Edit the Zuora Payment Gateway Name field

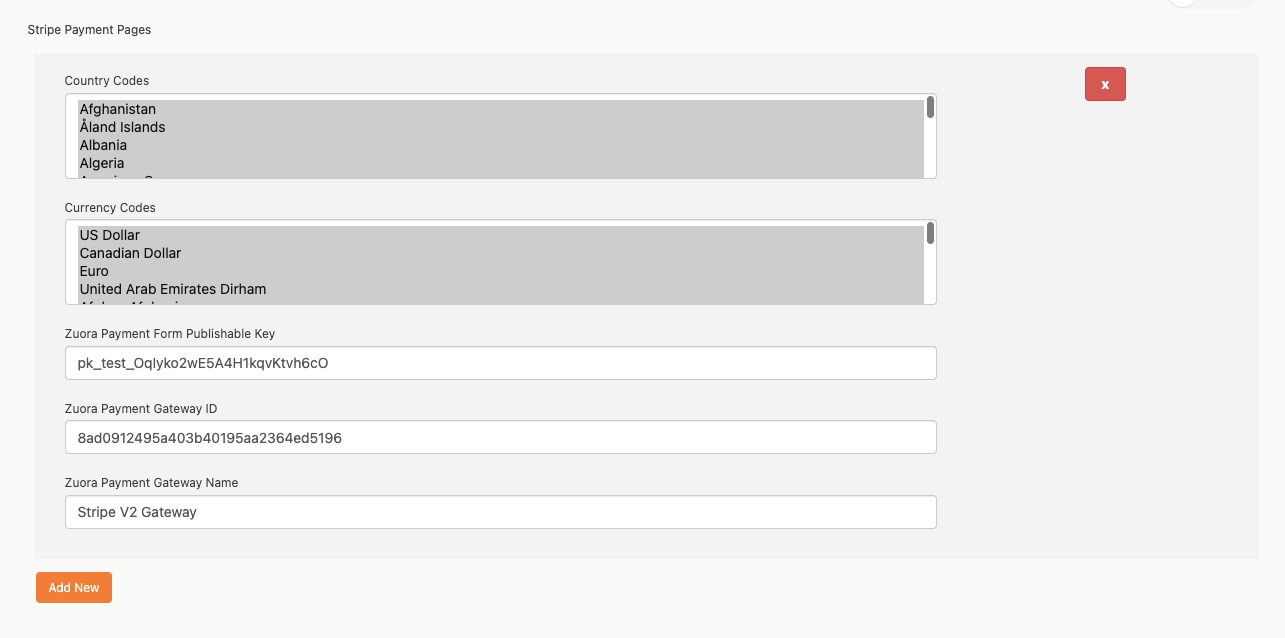[500, 512]
